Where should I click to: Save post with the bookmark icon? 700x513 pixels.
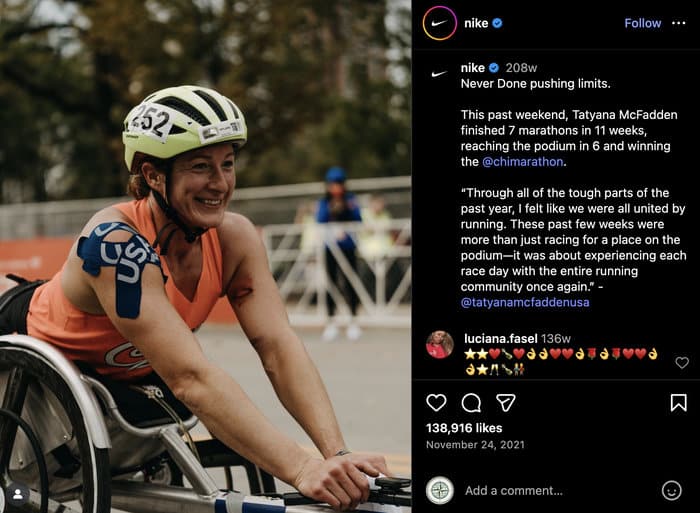click(678, 402)
